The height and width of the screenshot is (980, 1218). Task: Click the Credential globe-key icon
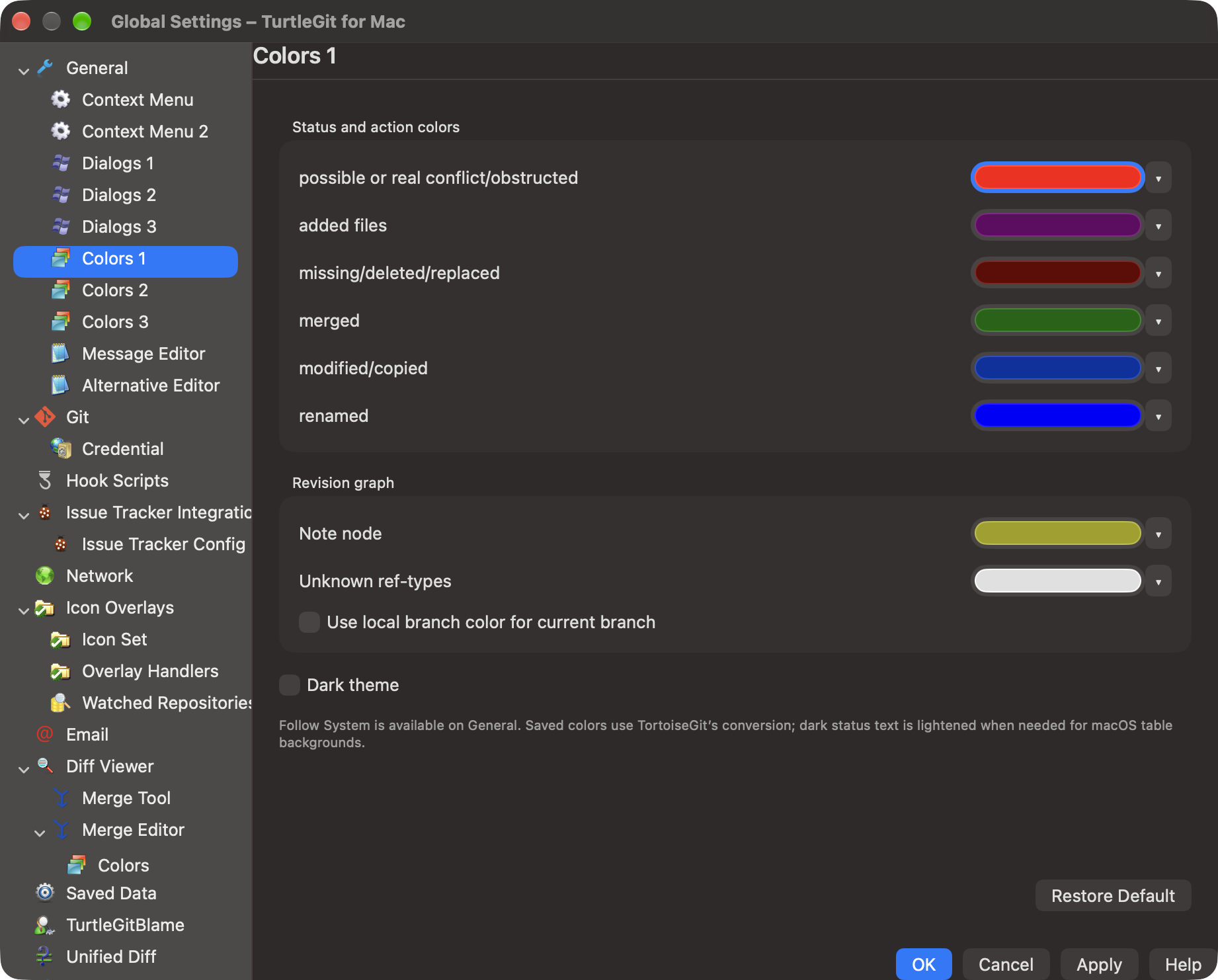click(x=61, y=448)
